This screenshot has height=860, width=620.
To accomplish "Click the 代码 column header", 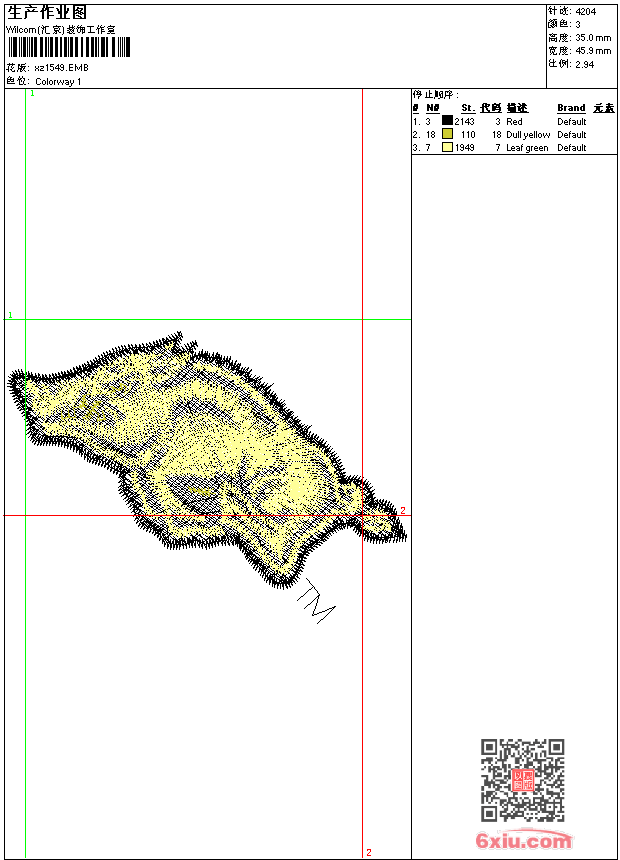I will 490,108.
